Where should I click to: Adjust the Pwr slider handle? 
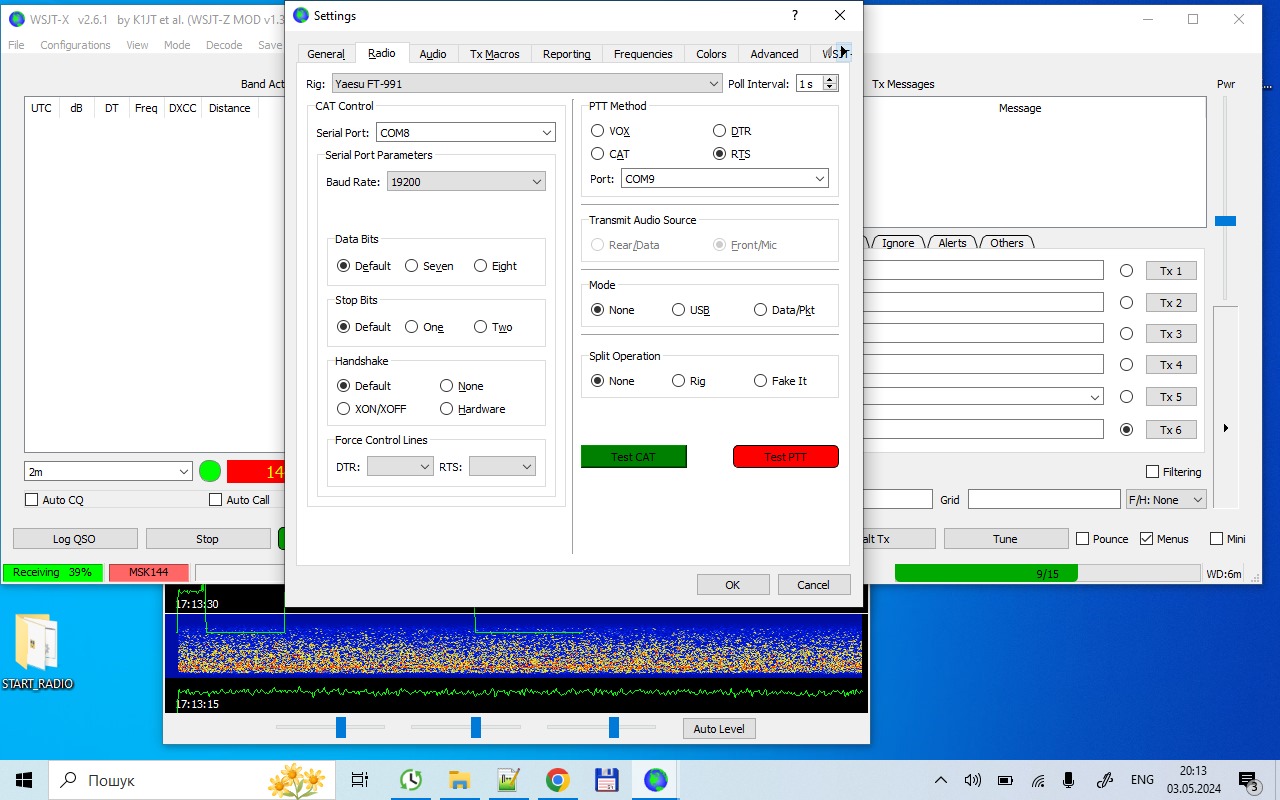click(1225, 221)
